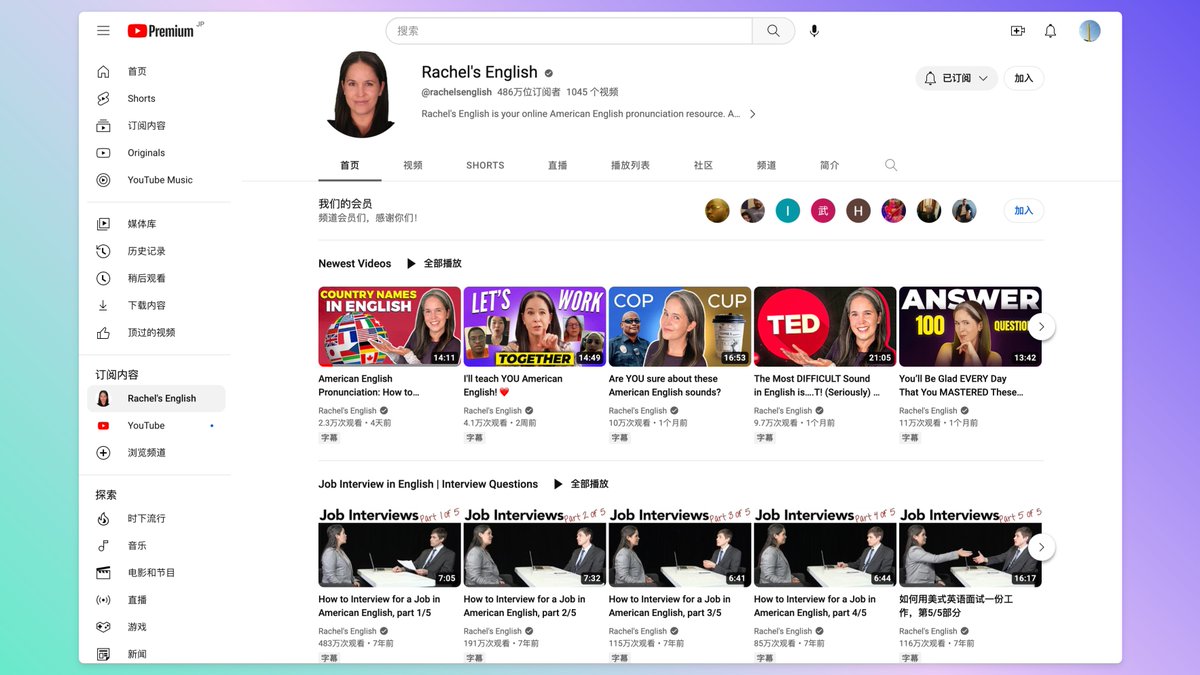Viewport: 1200px width, 675px height.
Task: Click the search input field
Action: coord(569,31)
